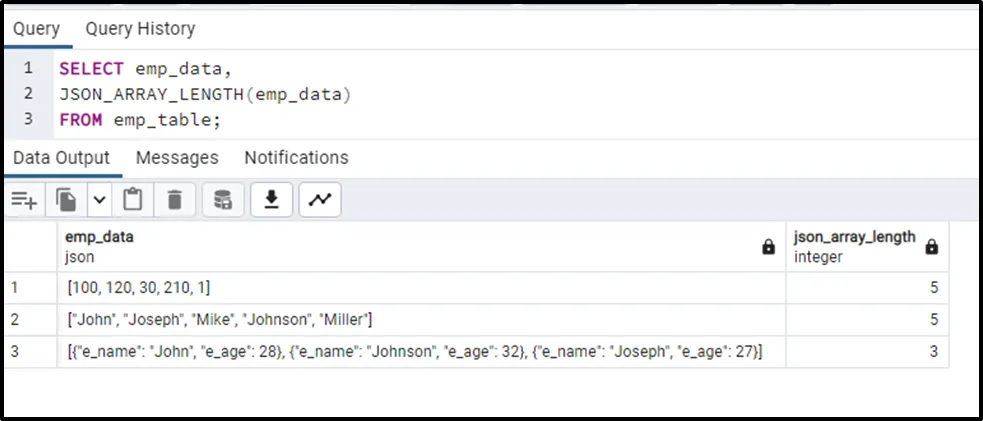Click the Delete trash icon
The width and height of the screenshot is (983, 421).
coord(174,200)
